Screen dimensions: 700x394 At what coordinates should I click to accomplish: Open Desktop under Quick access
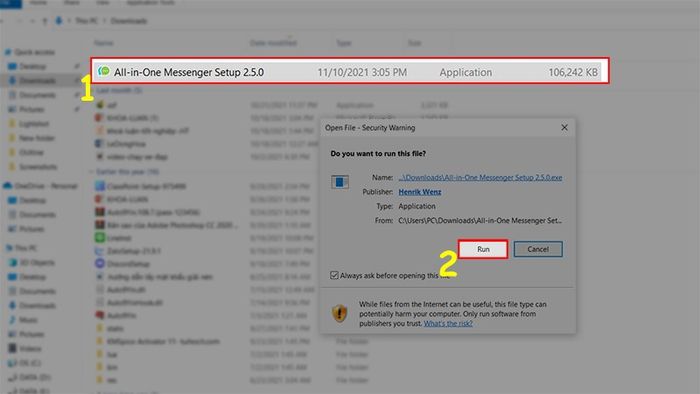tap(33, 66)
